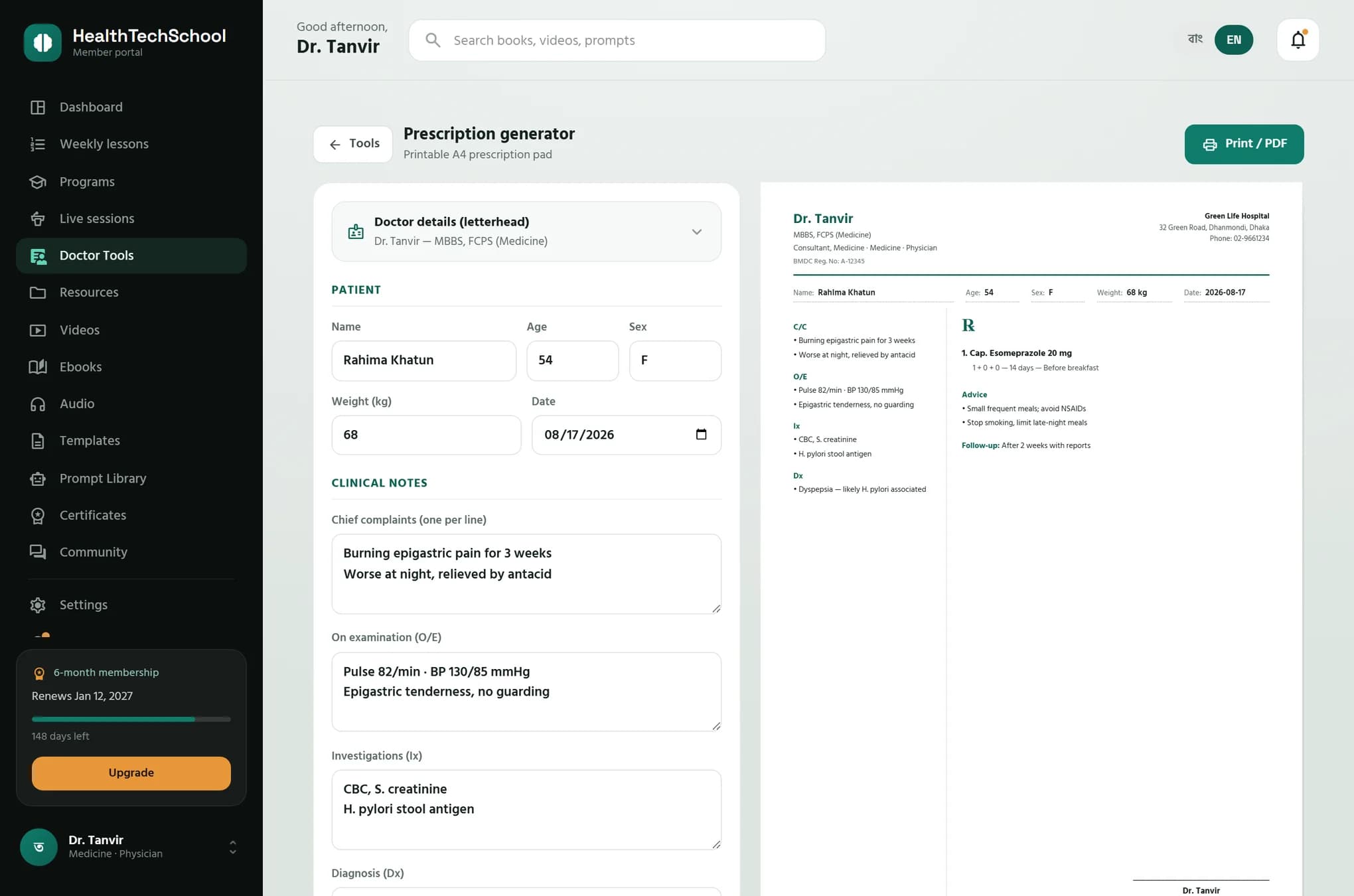The width and height of the screenshot is (1354, 896).
Task: Go back to Tools
Action: coord(353,144)
